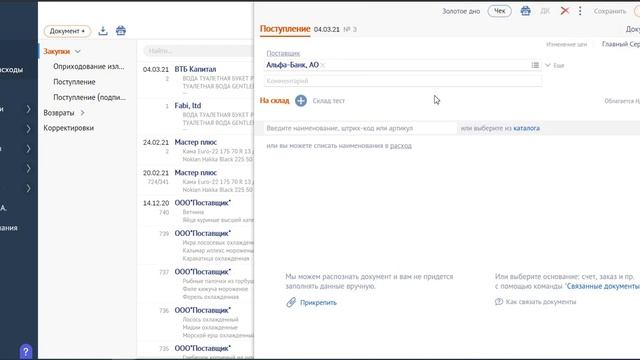Click the Комментарий input field
This screenshot has width=640, height=360.
coord(403,81)
